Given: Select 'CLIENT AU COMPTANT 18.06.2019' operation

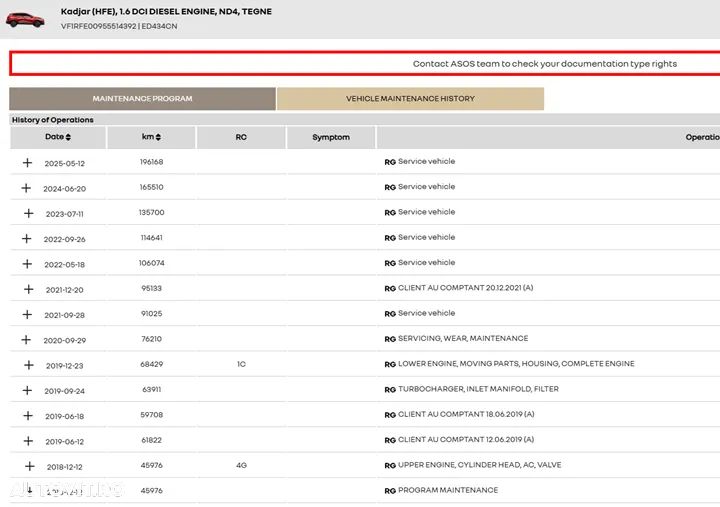Looking at the screenshot, I should pyautogui.click(x=466, y=414).
